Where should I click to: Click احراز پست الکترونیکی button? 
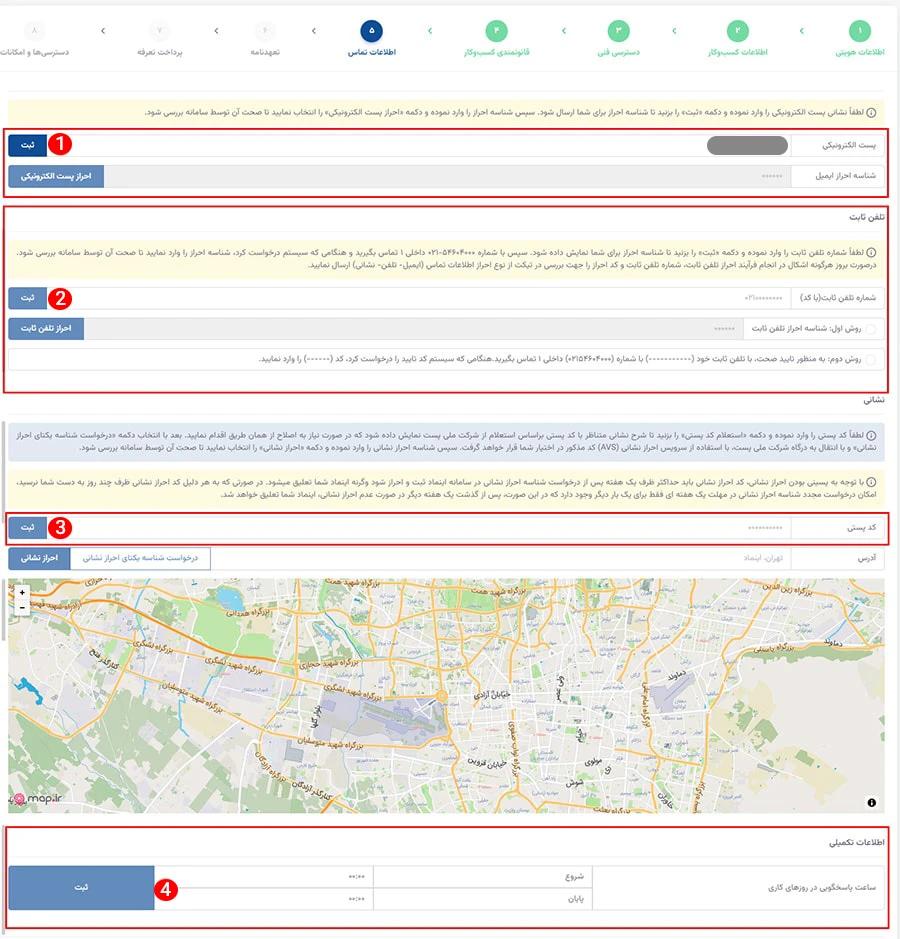56,177
